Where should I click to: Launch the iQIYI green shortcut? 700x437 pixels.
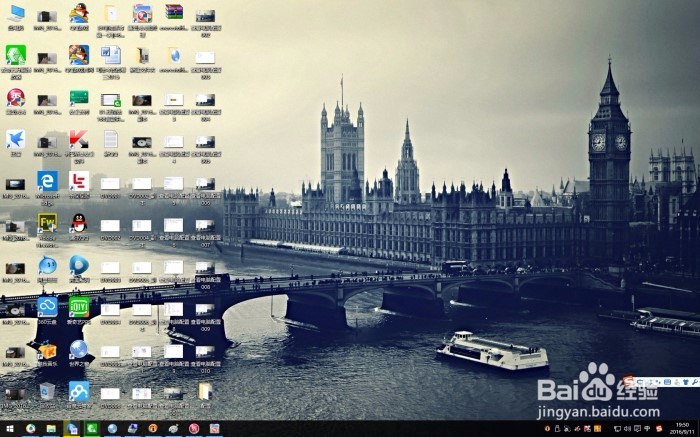pyautogui.click(x=79, y=307)
